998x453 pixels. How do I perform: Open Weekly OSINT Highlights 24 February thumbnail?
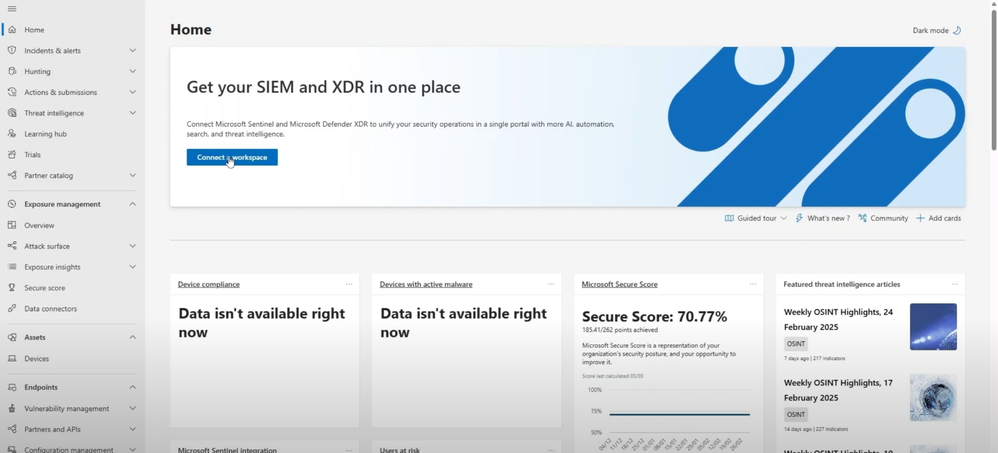[933, 326]
